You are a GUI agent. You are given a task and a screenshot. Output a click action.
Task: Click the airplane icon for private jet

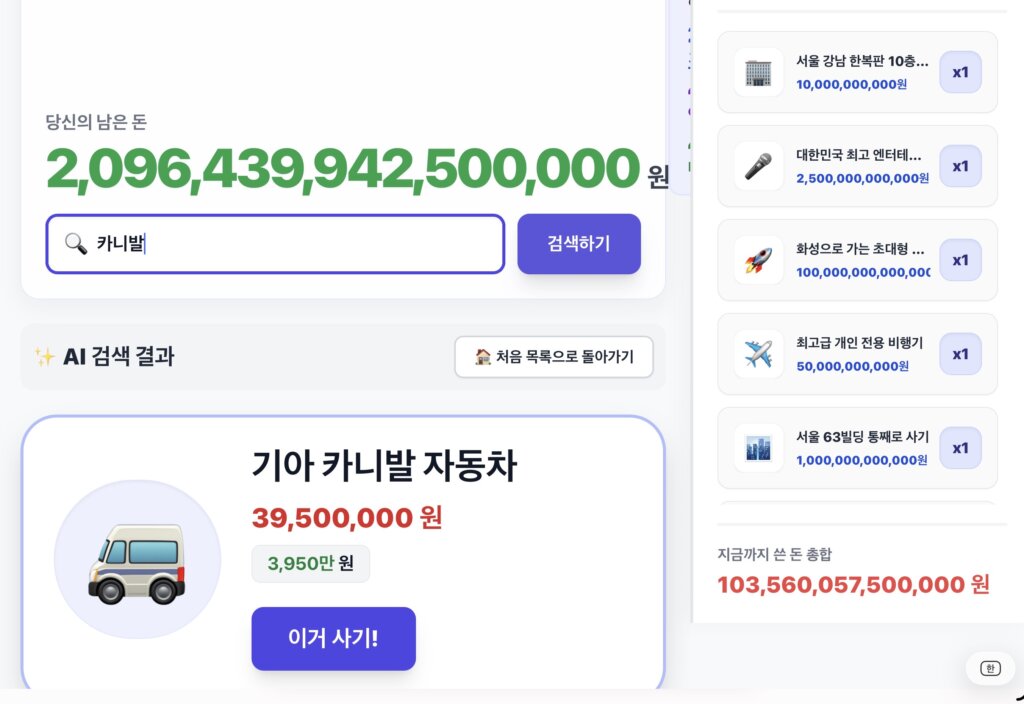758,355
